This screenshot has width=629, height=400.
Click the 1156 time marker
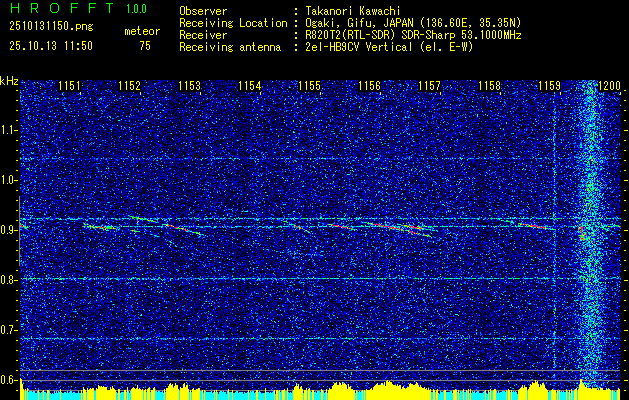(x=369, y=85)
